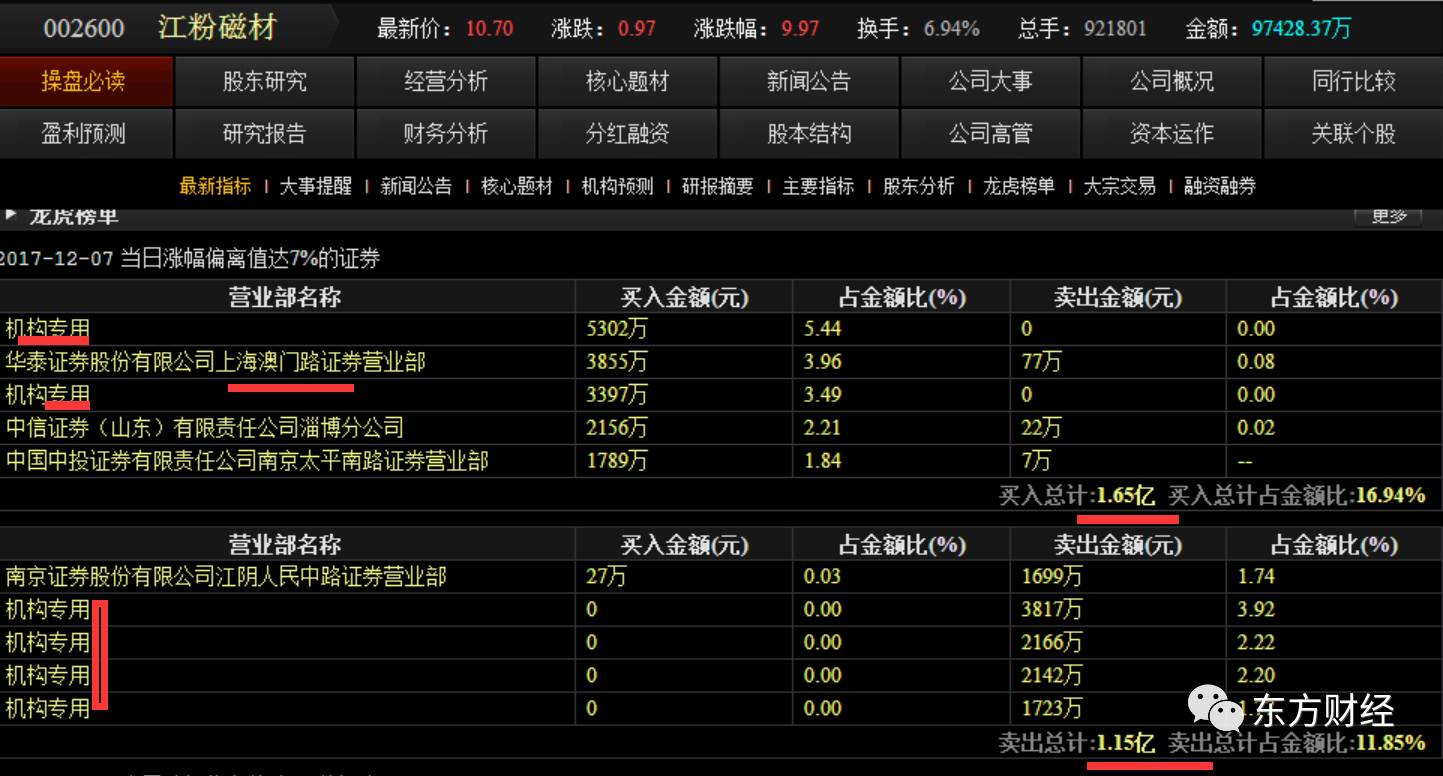This screenshot has height=776, width=1443.
Task: Open the 新闻公告 main tab
Action: [x=809, y=82]
